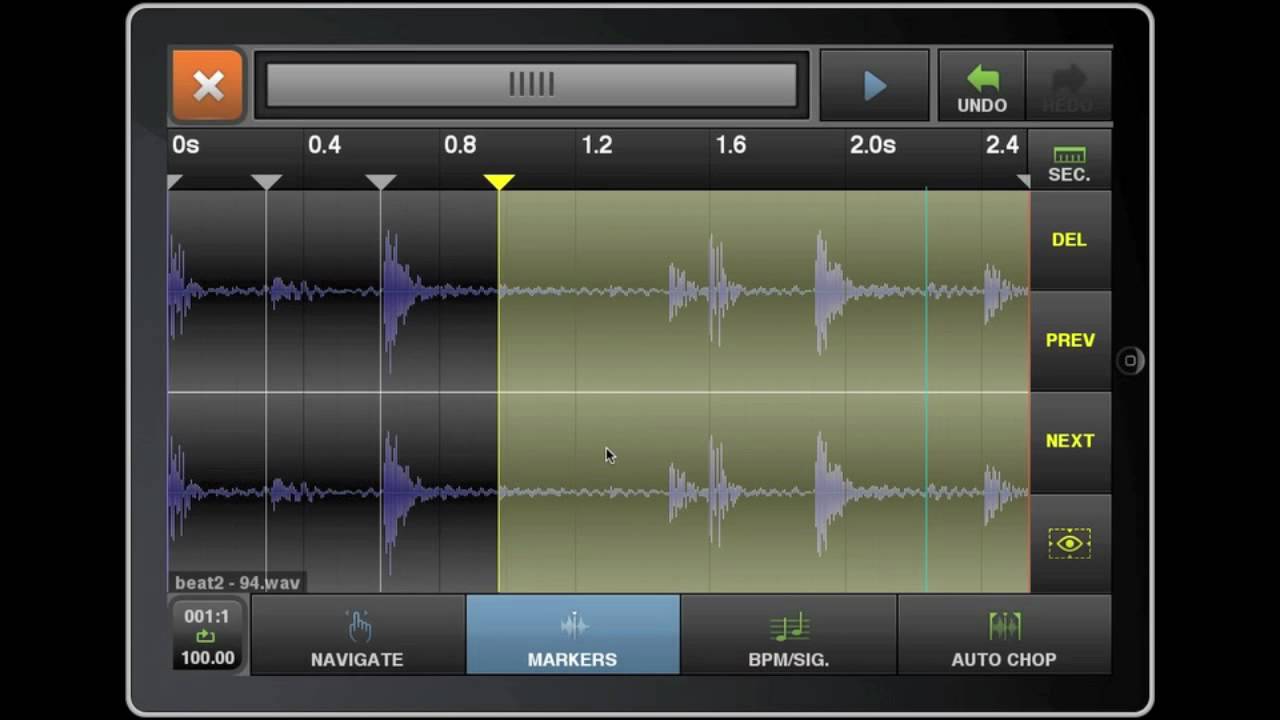
Task: Click the 2.0s label on time ruler
Action: tap(872, 145)
